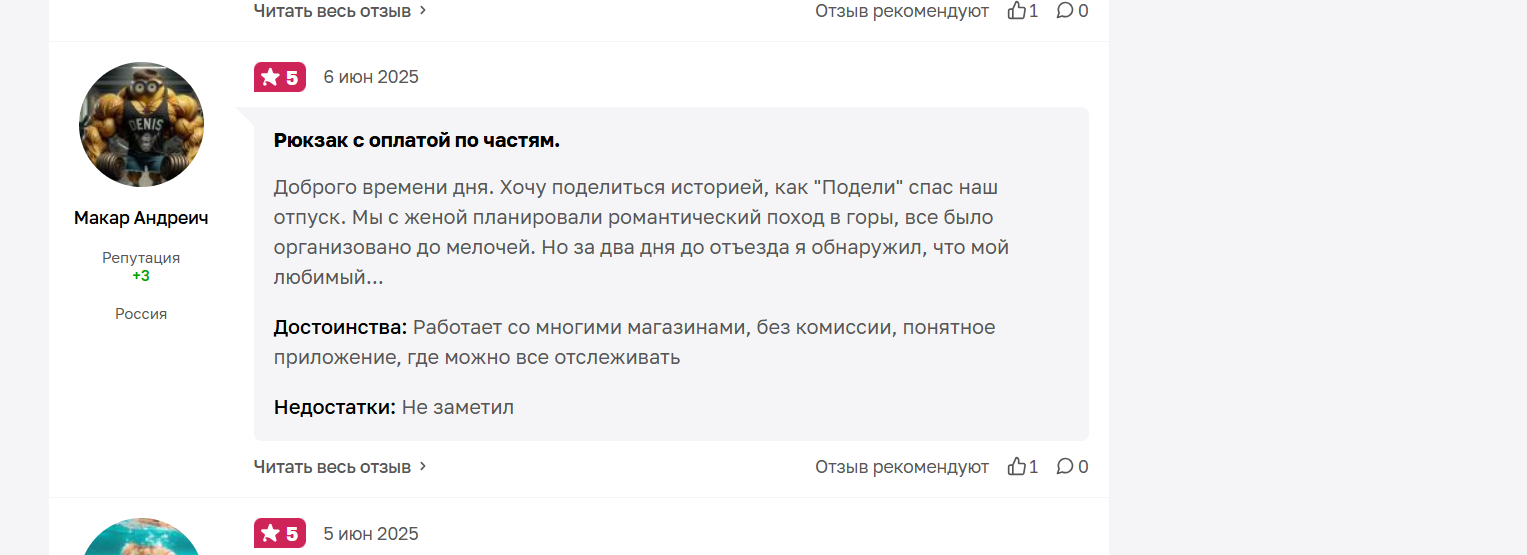Click the 5-star rating badge dated 5 июн 2025

coord(280,534)
